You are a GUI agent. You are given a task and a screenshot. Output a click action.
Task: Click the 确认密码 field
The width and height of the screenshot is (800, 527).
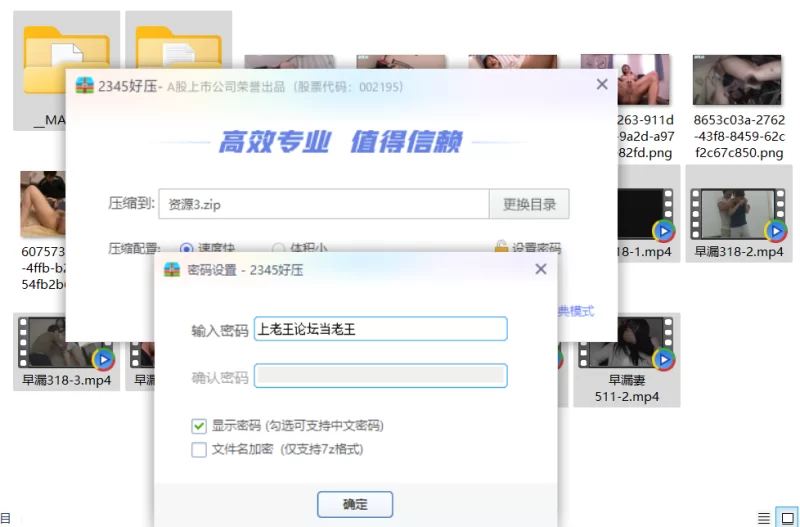click(x=381, y=376)
